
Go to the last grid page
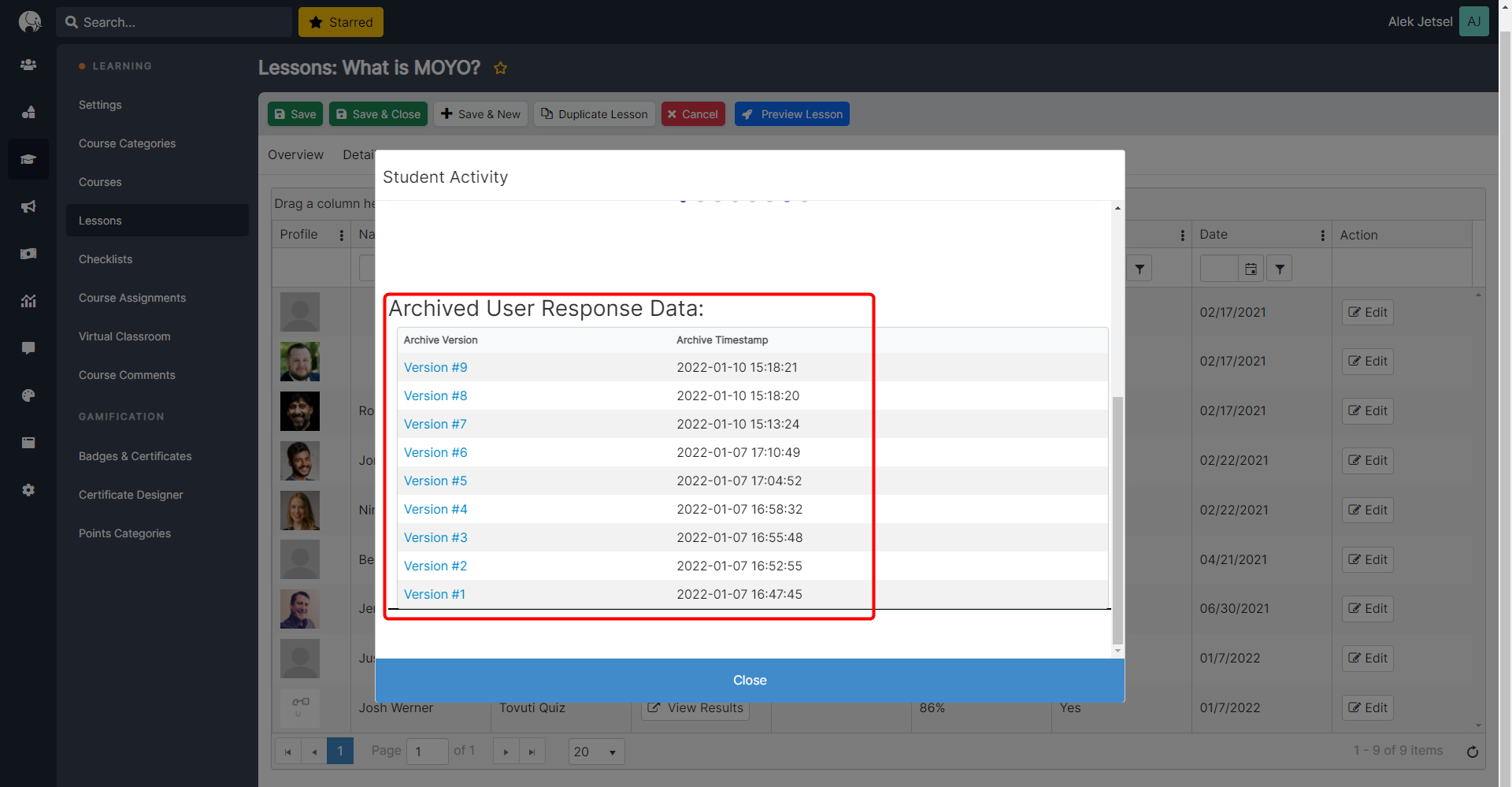point(532,752)
